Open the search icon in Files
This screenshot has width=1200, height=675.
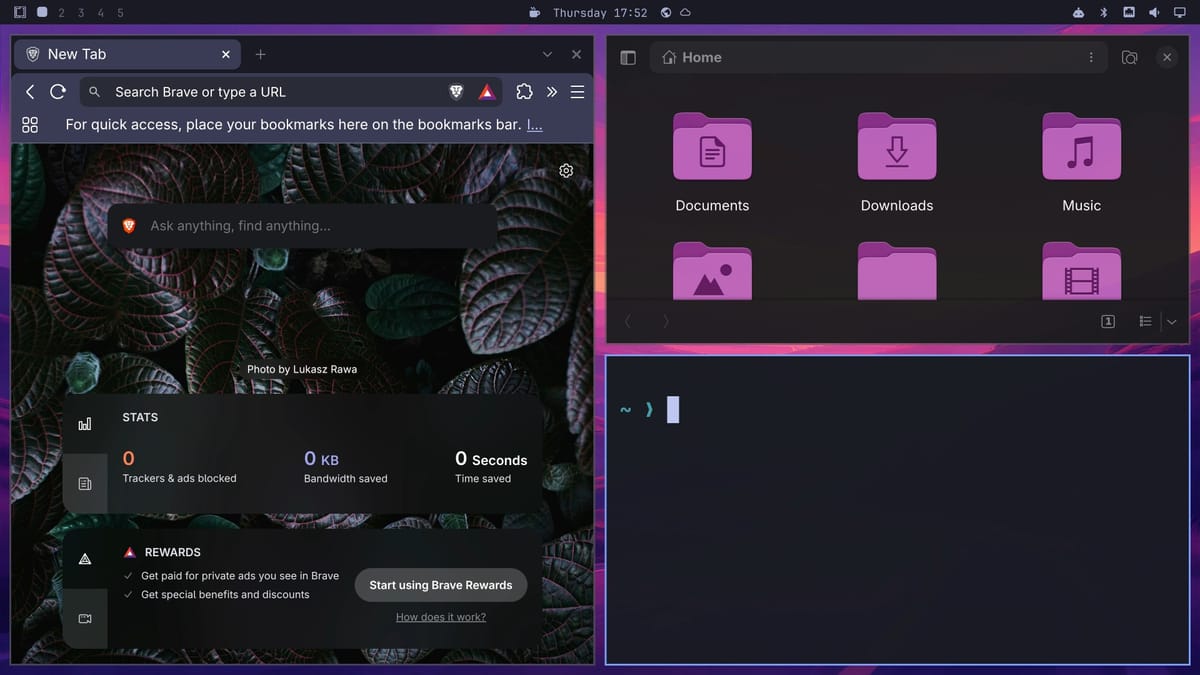click(x=1129, y=58)
